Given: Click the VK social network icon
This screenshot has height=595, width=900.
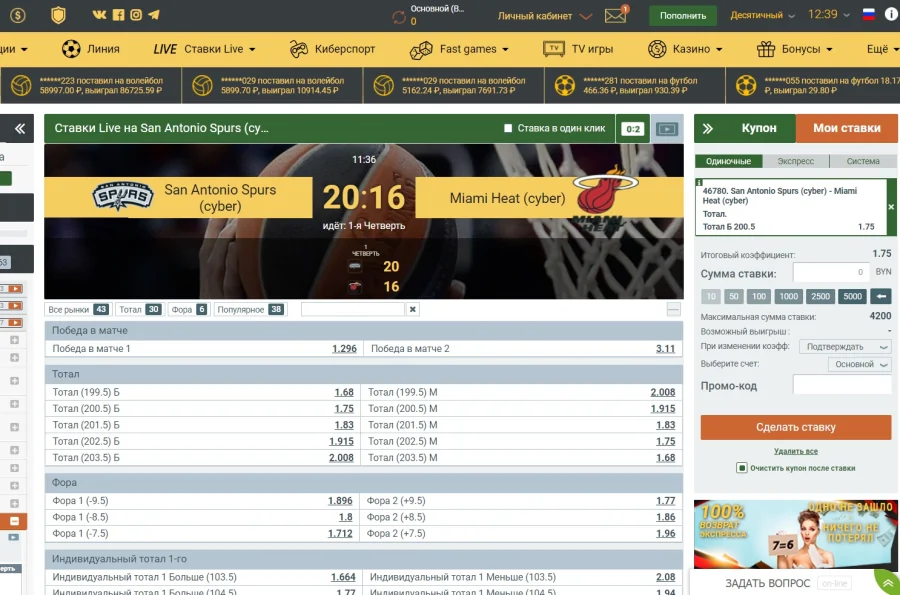Looking at the screenshot, I should [99, 15].
